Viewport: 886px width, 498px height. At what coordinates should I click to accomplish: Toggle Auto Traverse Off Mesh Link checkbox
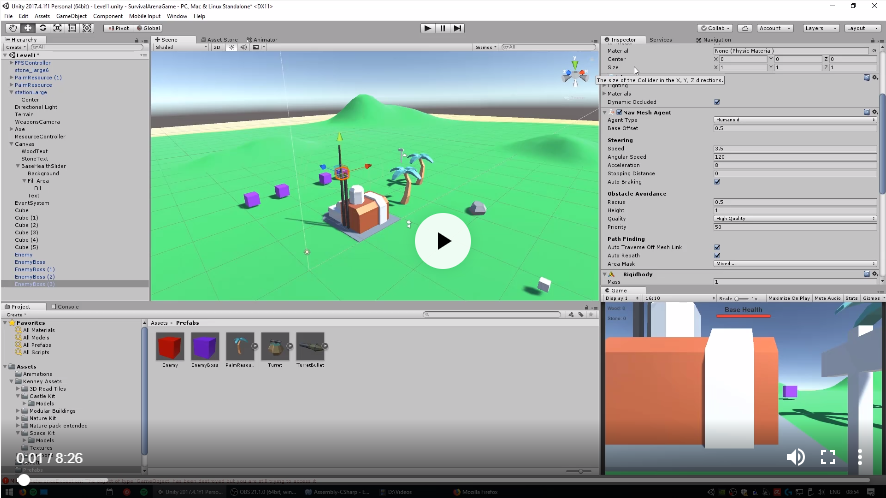coord(717,247)
